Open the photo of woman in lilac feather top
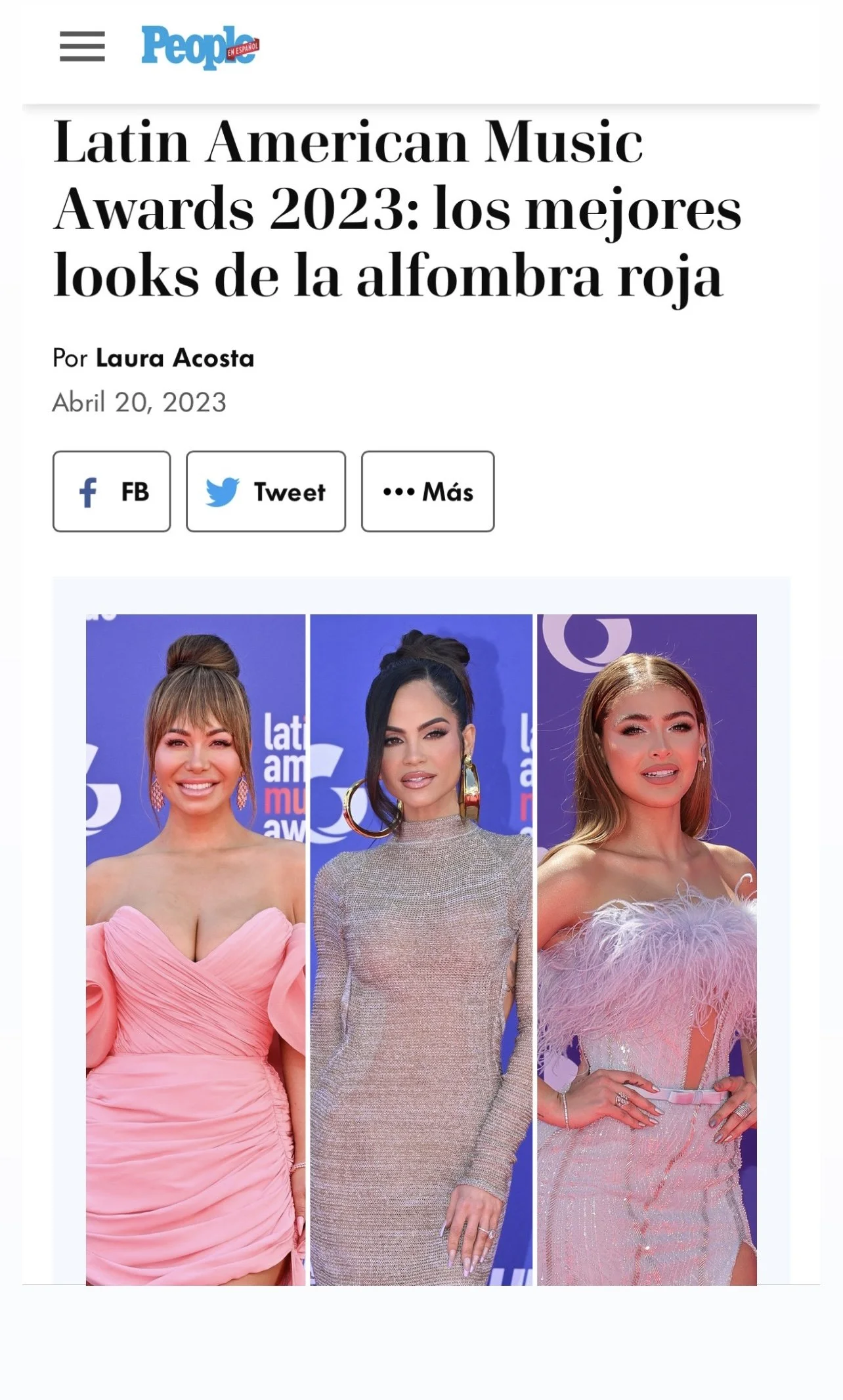This screenshot has height=1400, width=843. pos(647,949)
